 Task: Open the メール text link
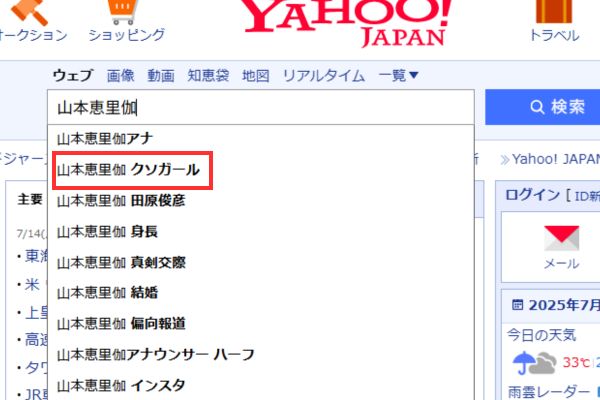[561, 263]
